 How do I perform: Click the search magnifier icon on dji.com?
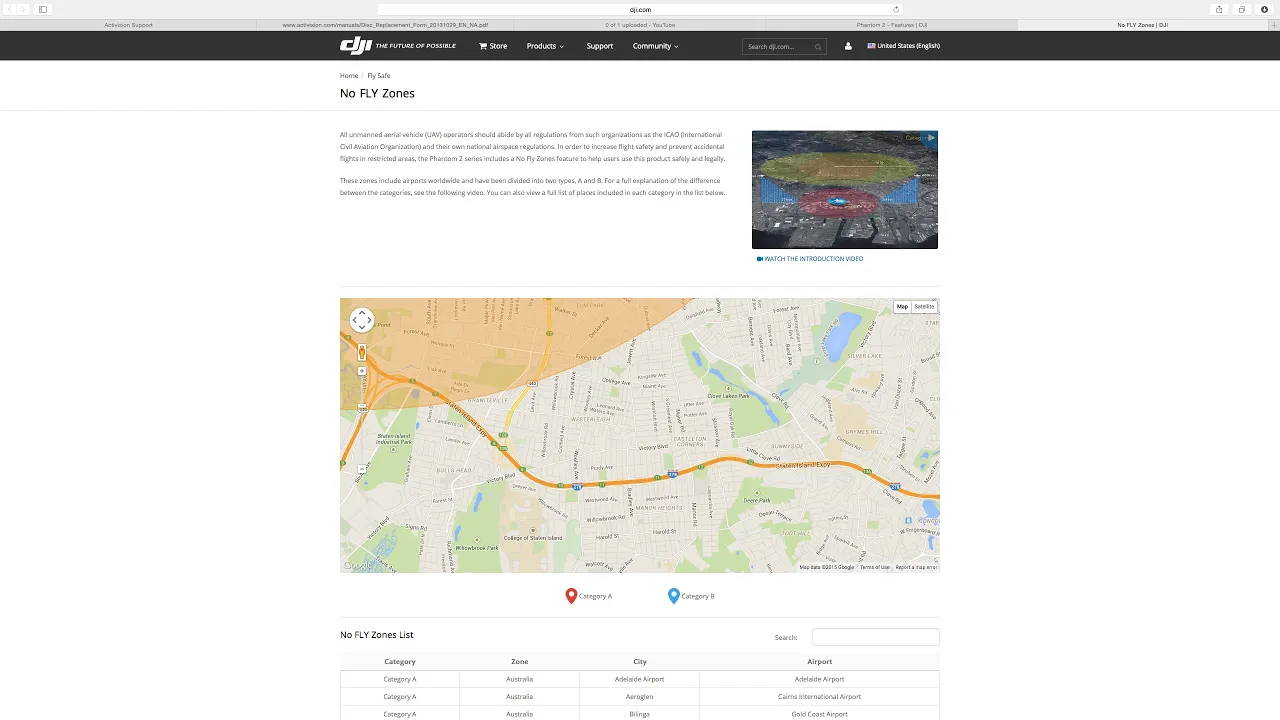pyautogui.click(x=818, y=47)
